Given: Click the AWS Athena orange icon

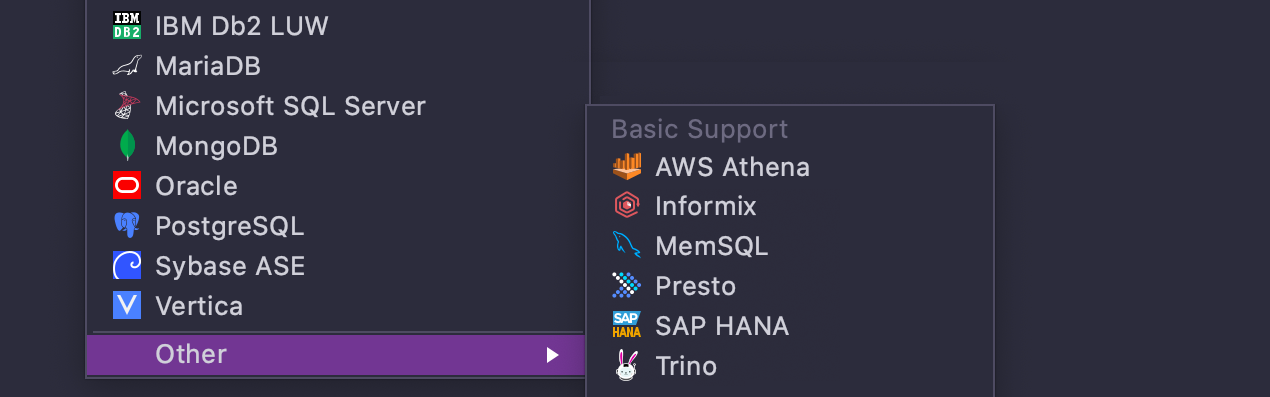Looking at the screenshot, I should click(x=627, y=166).
